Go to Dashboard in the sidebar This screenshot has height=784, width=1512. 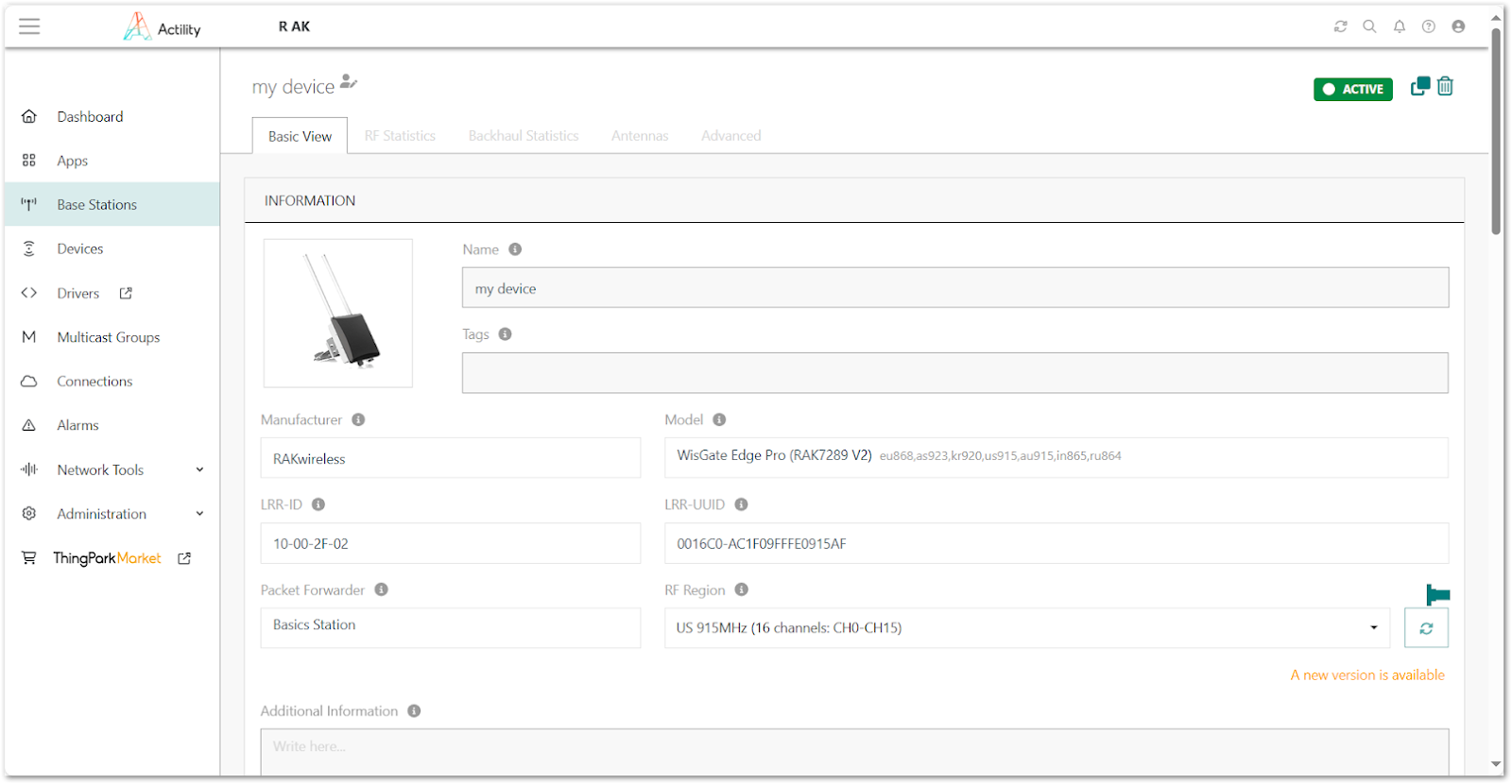click(x=90, y=116)
